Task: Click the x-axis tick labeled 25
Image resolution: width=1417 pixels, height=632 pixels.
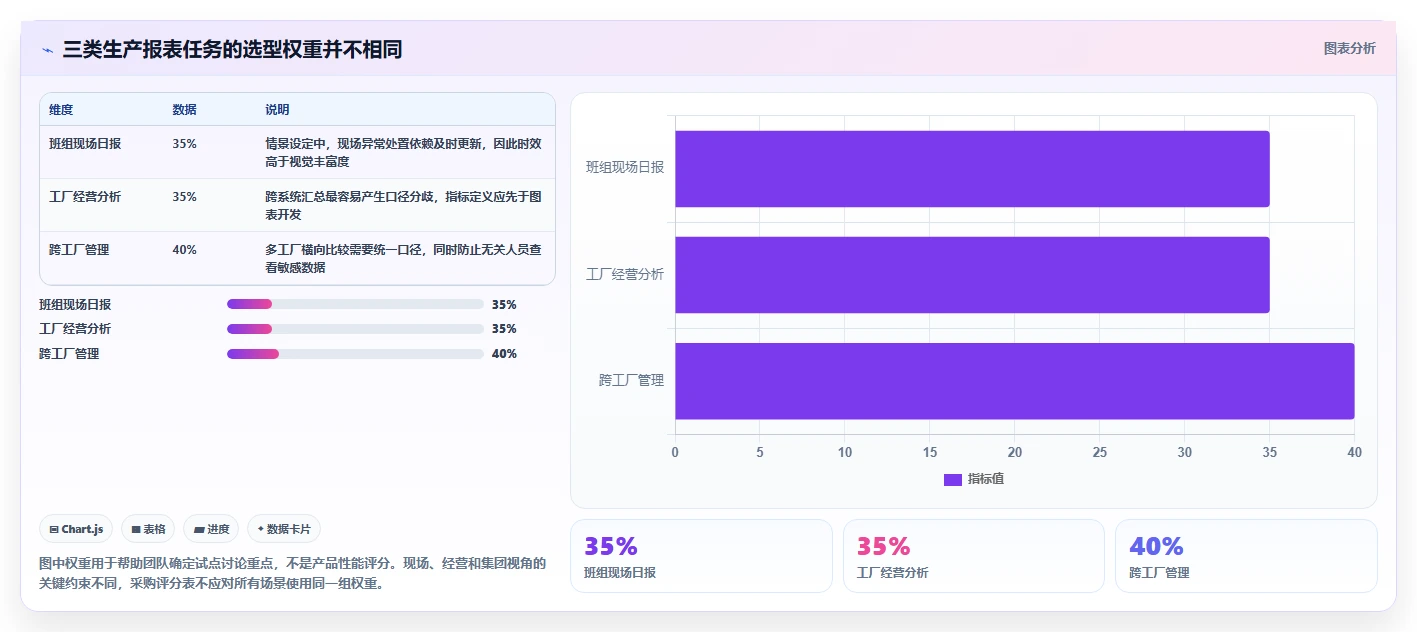Action: (1100, 452)
